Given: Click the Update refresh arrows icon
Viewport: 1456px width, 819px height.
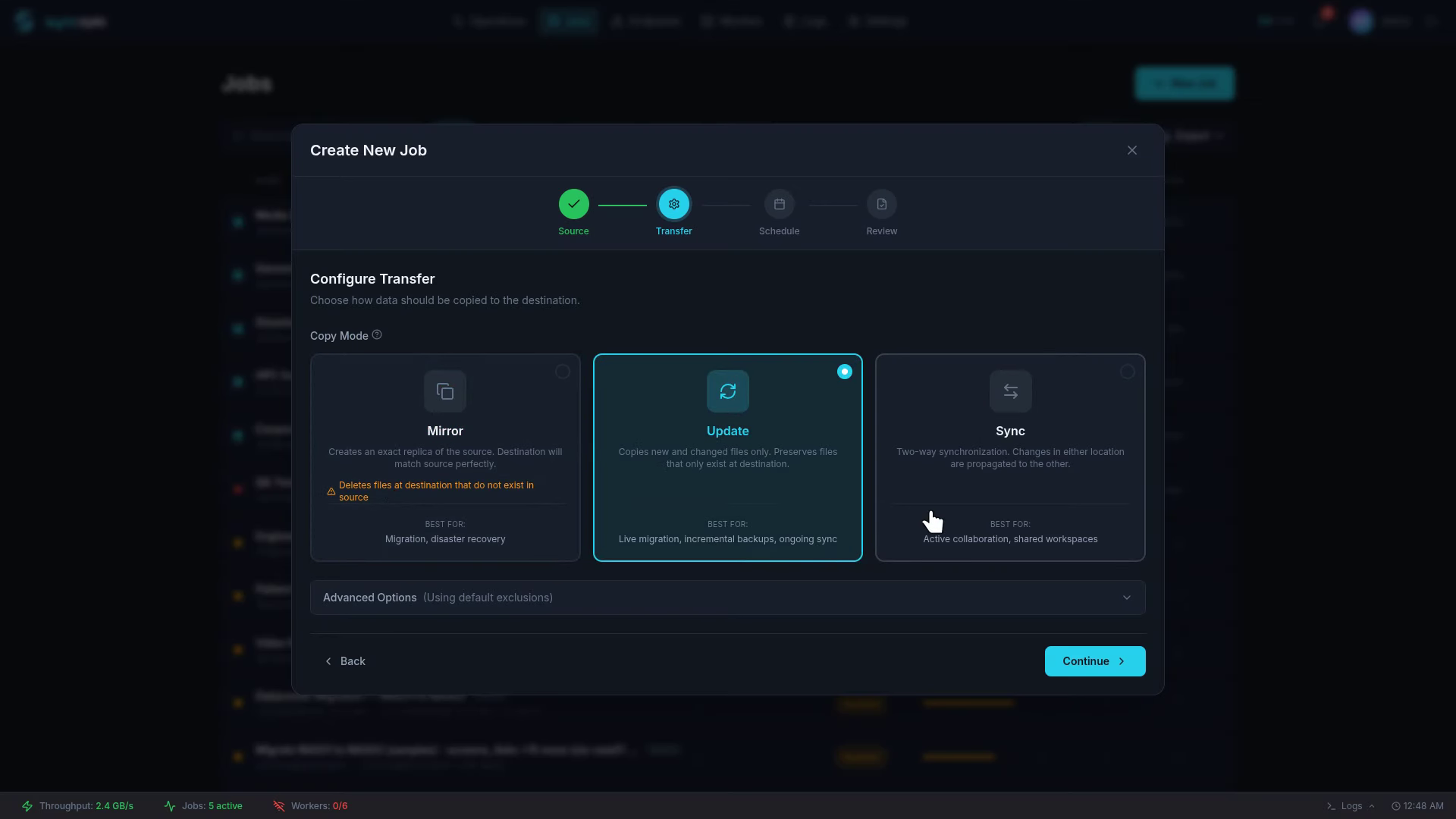Looking at the screenshot, I should [x=727, y=391].
